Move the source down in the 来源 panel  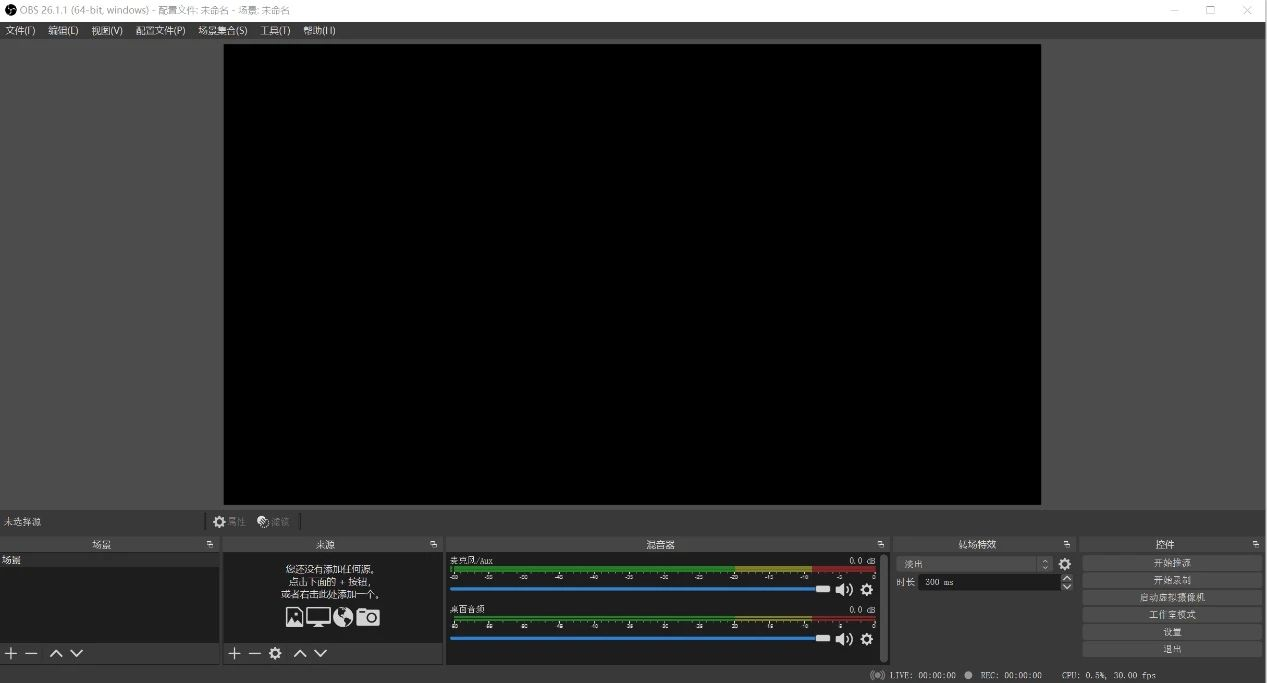pyautogui.click(x=320, y=653)
